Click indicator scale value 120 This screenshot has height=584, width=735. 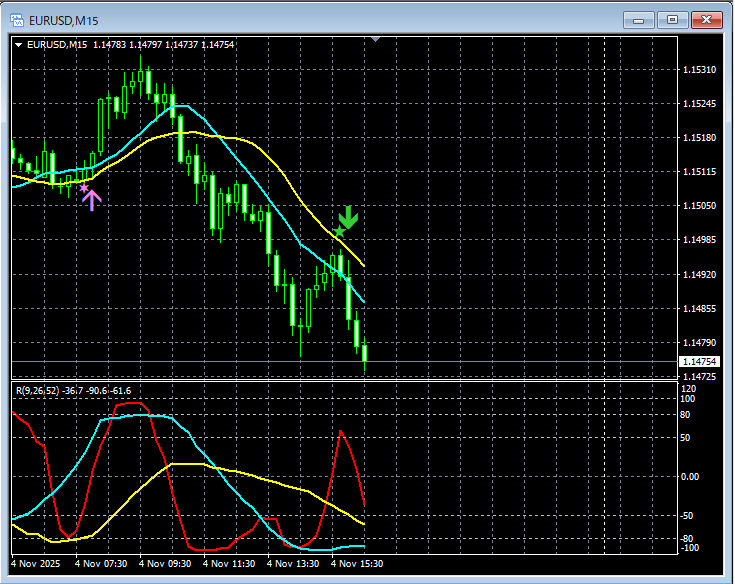pos(689,389)
